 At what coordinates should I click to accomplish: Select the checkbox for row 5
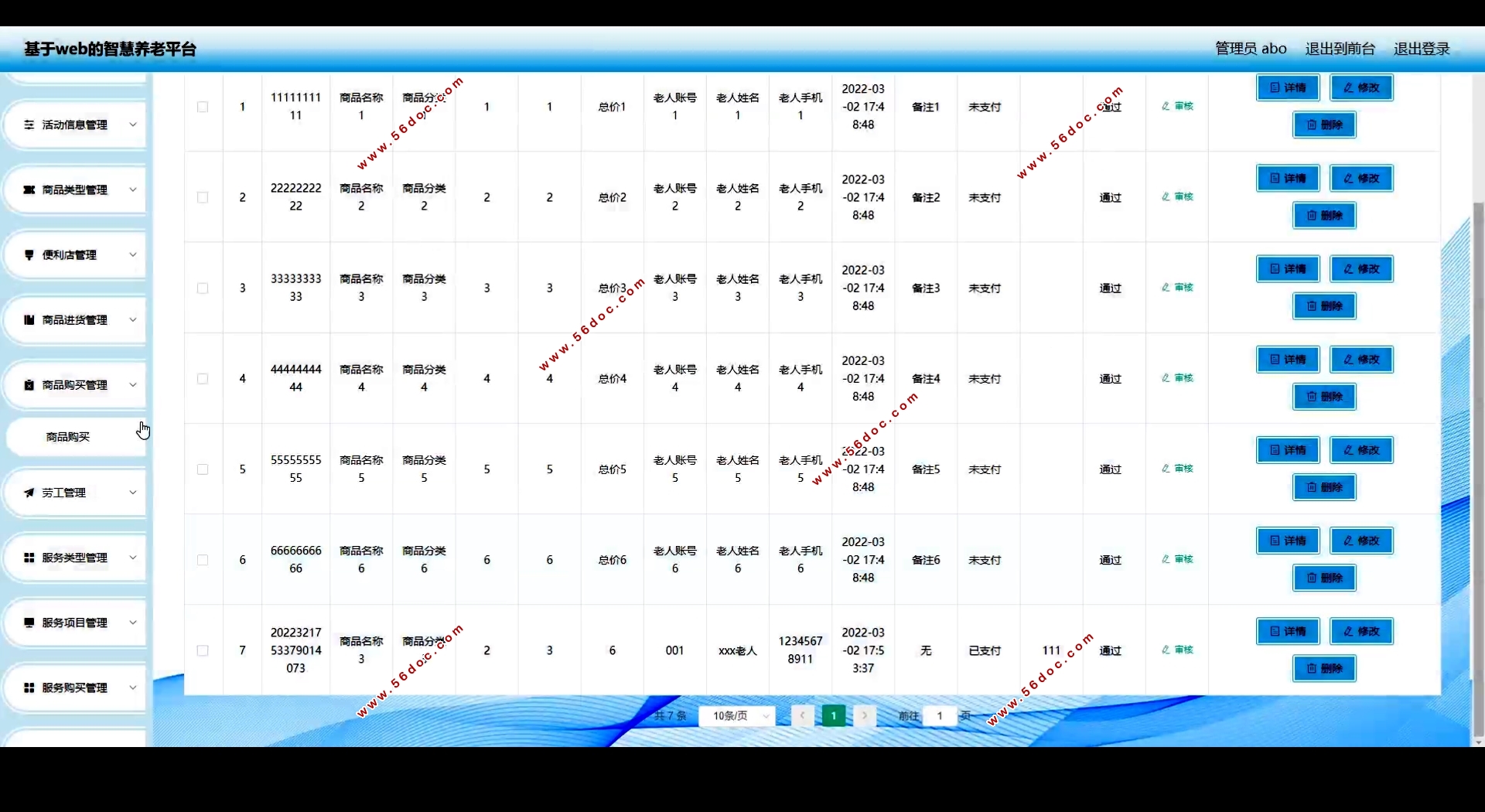click(203, 469)
